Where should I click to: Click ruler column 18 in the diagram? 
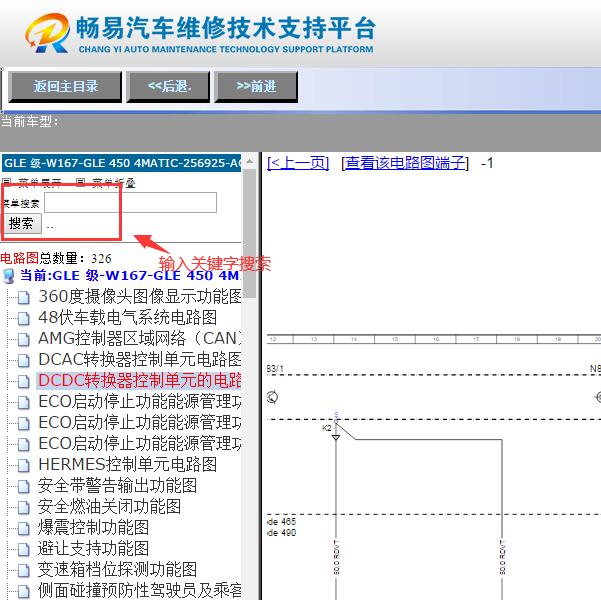pos(517,339)
